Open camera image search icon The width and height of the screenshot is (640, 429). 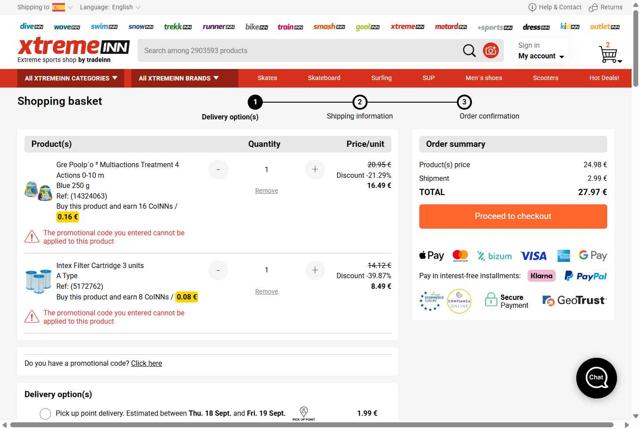tap(491, 51)
